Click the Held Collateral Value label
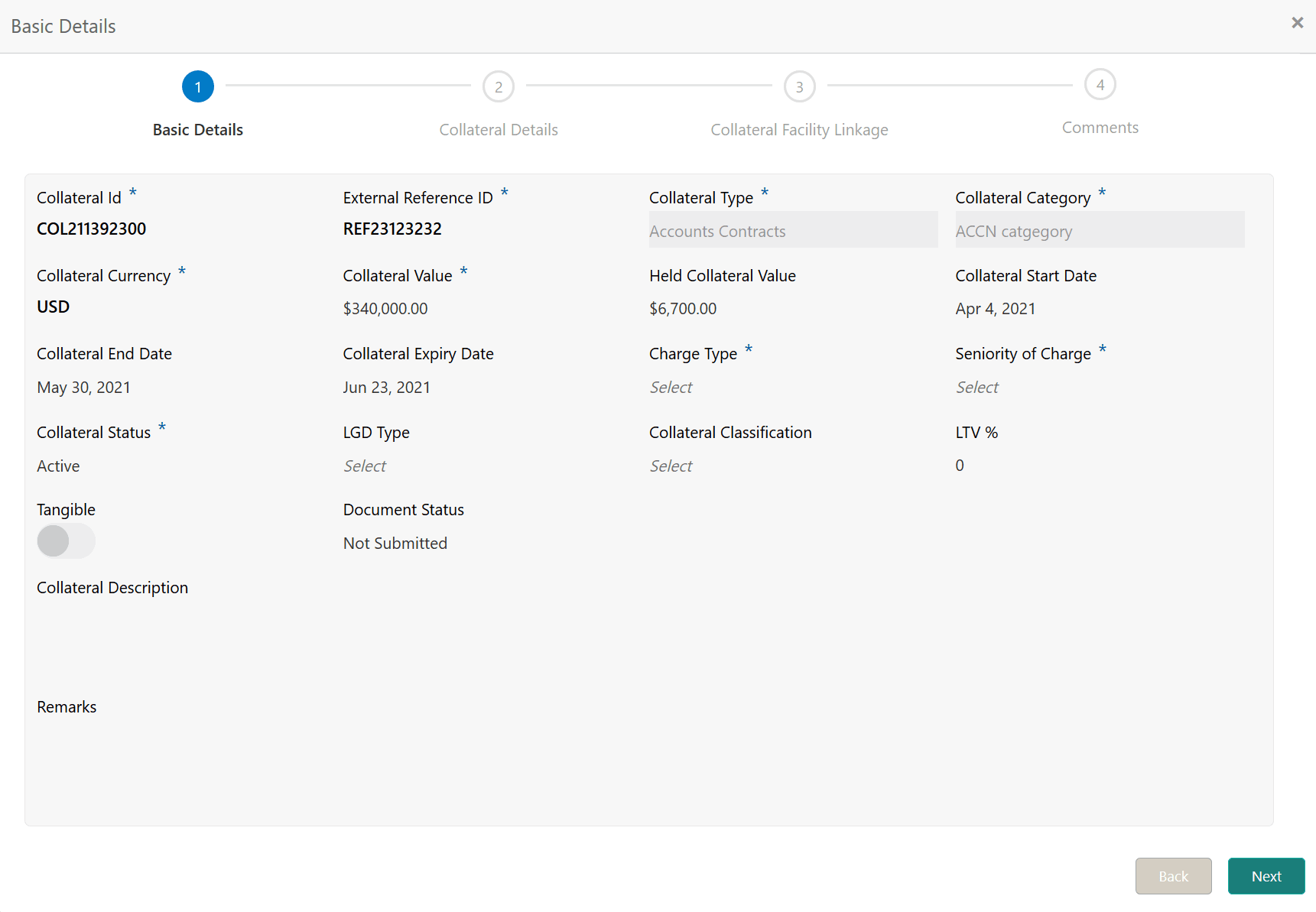Viewport: 1316px width, 912px height. pyautogui.click(x=723, y=276)
